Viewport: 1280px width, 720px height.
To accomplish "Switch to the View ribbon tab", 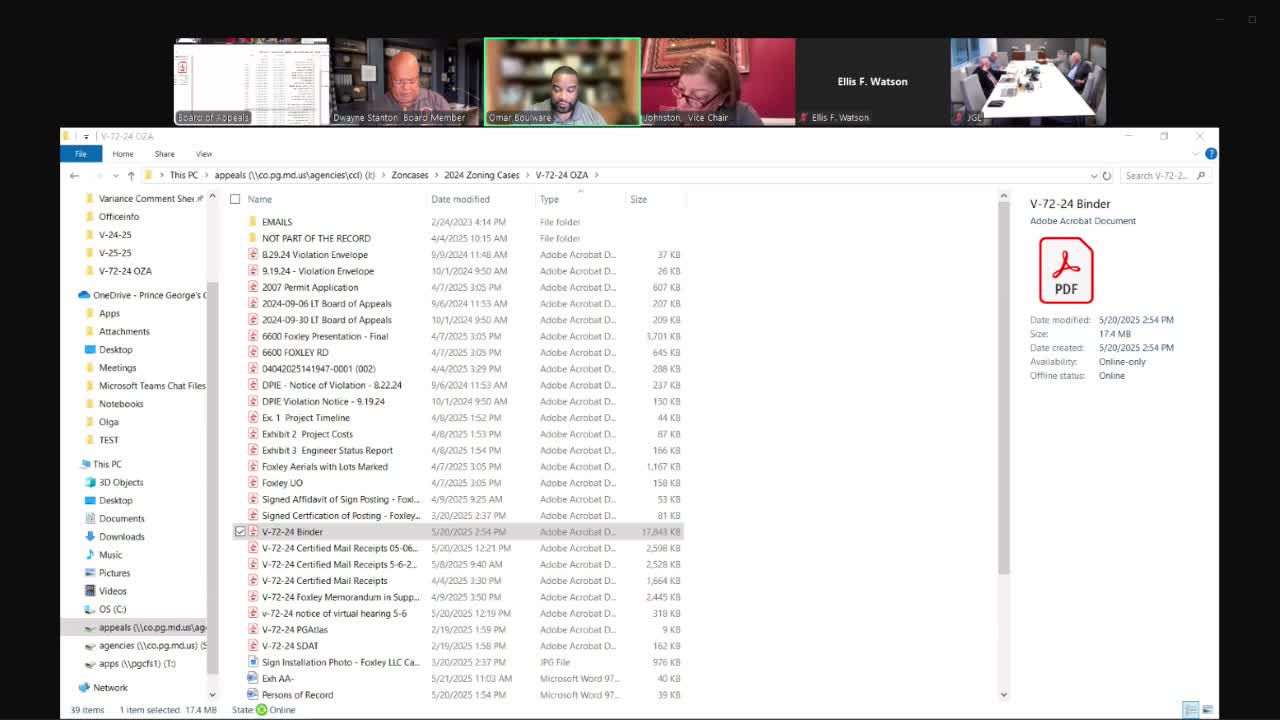I will click(x=203, y=154).
